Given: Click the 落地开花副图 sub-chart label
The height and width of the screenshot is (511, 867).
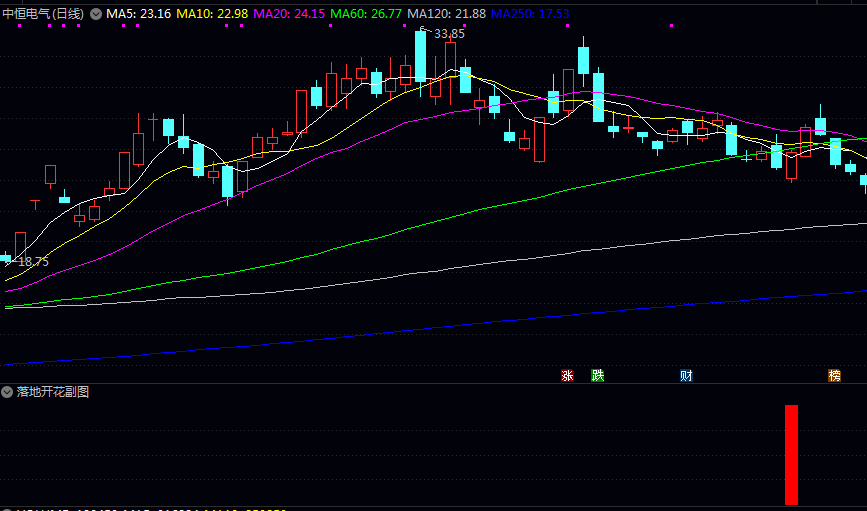Looking at the screenshot, I should pos(53,392).
